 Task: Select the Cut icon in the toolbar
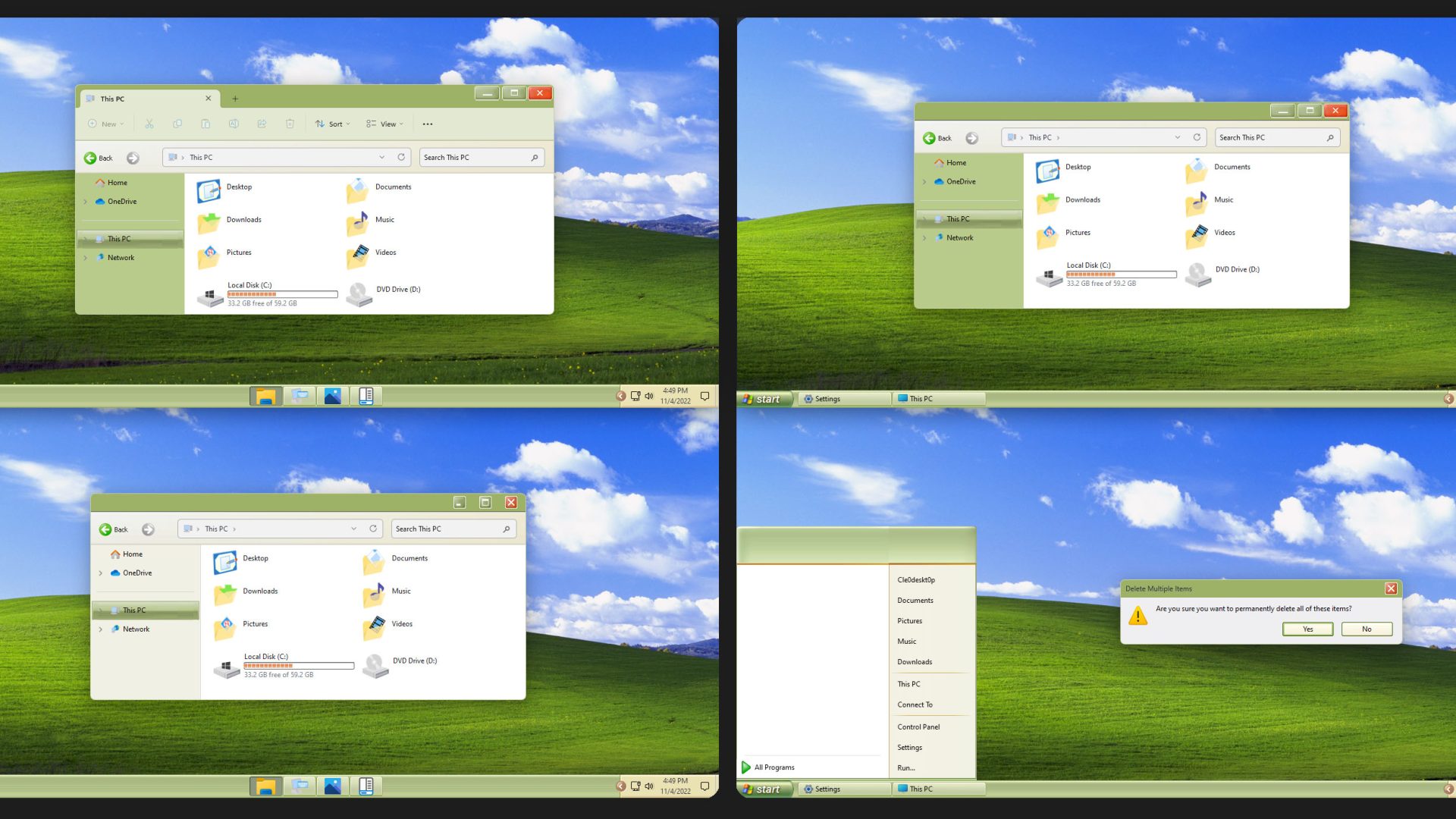[149, 123]
